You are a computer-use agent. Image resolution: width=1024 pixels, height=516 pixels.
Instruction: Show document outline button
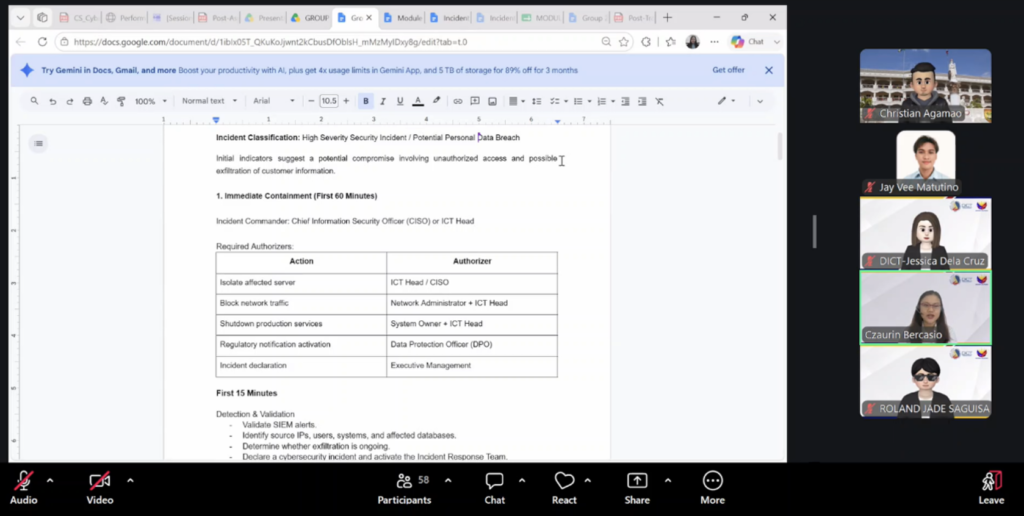point(39,144)
